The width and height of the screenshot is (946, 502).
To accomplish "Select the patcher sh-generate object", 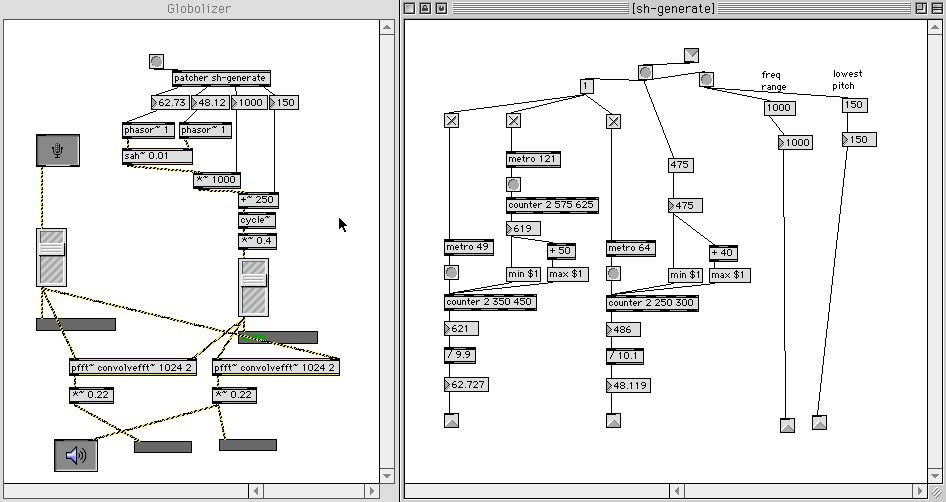I will click(221, 78).
